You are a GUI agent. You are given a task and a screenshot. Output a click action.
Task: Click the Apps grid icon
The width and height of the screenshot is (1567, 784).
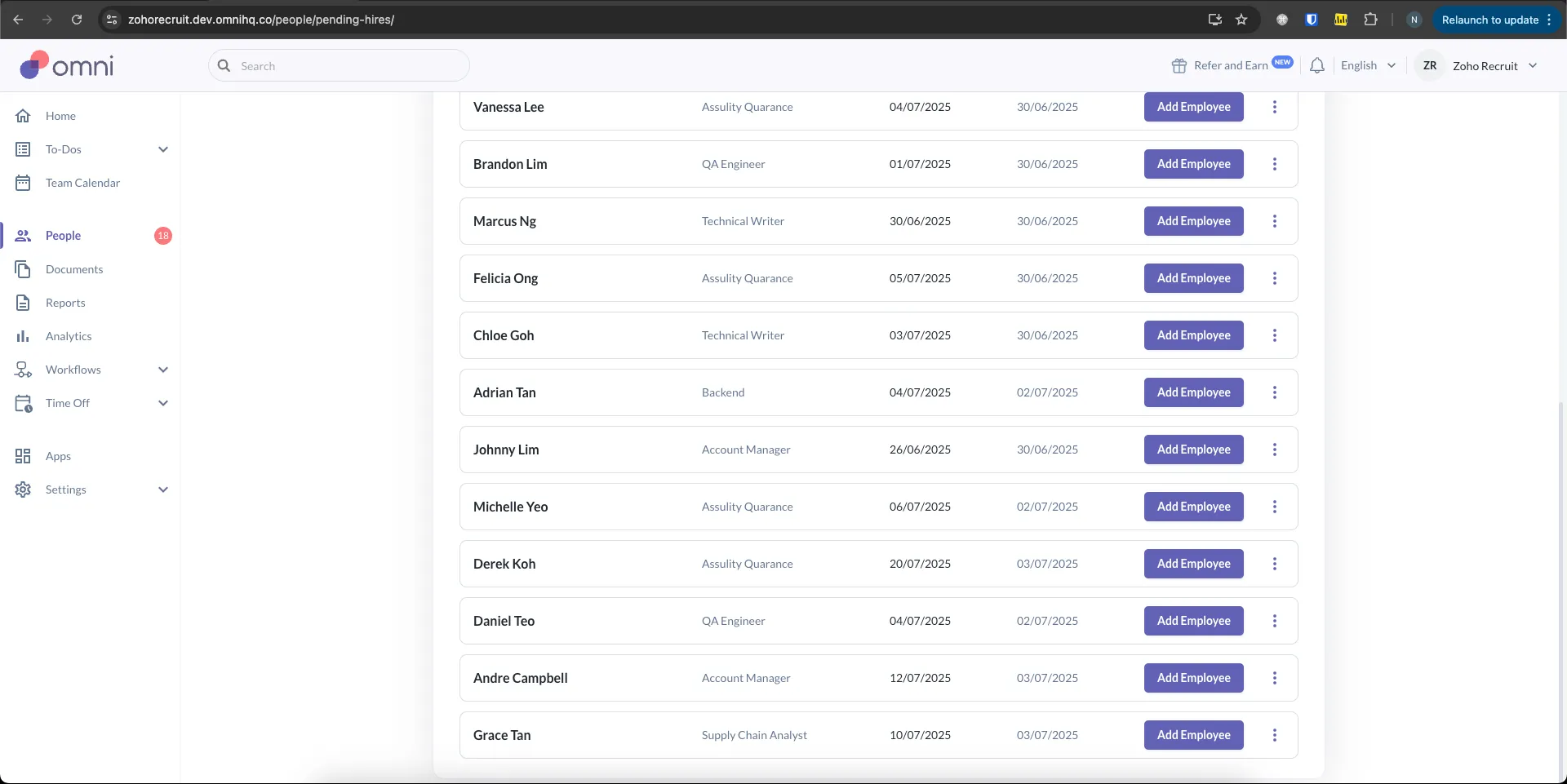23,456
